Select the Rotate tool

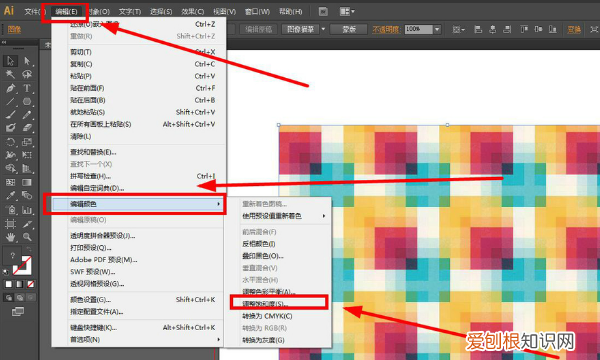tap(10, 142)
